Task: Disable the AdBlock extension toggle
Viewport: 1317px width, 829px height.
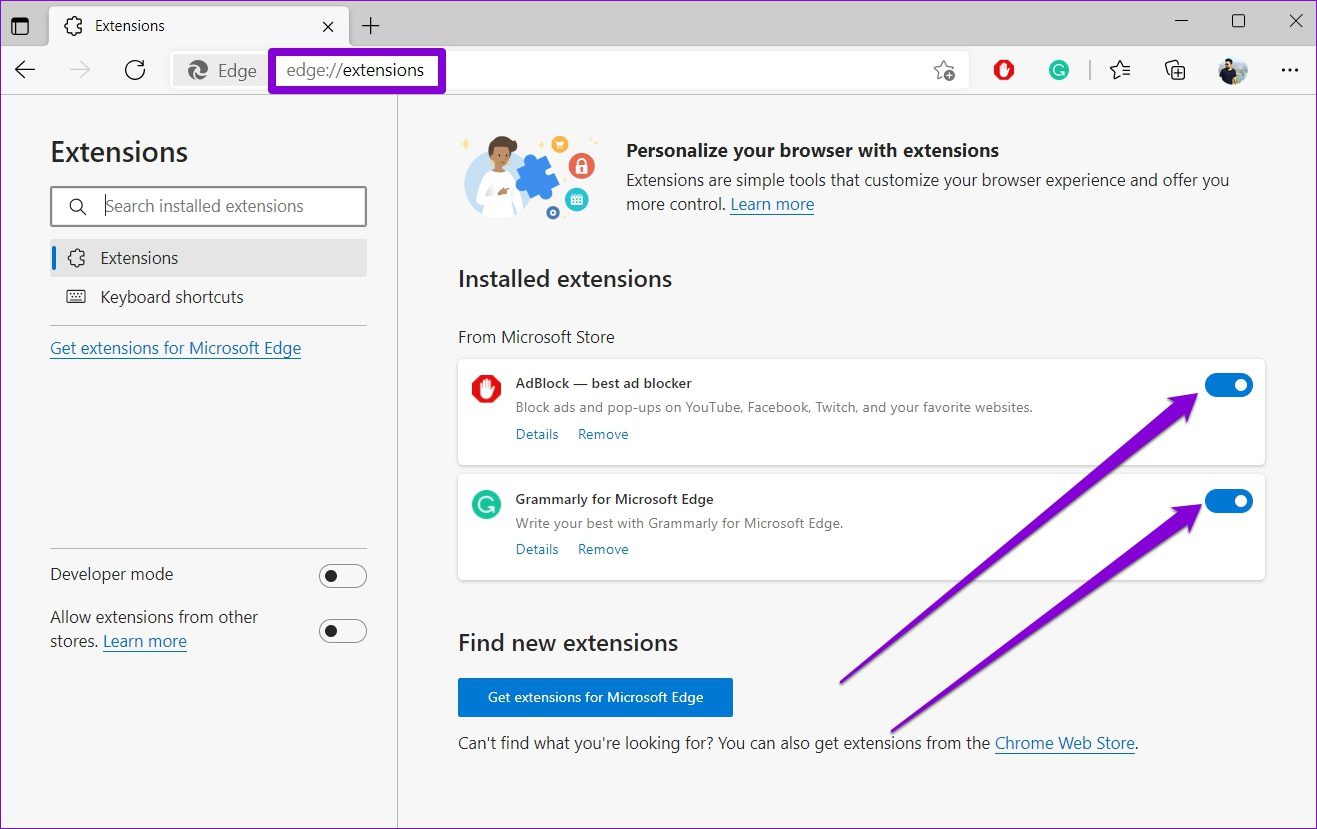Action: (x=1229, y=385)
